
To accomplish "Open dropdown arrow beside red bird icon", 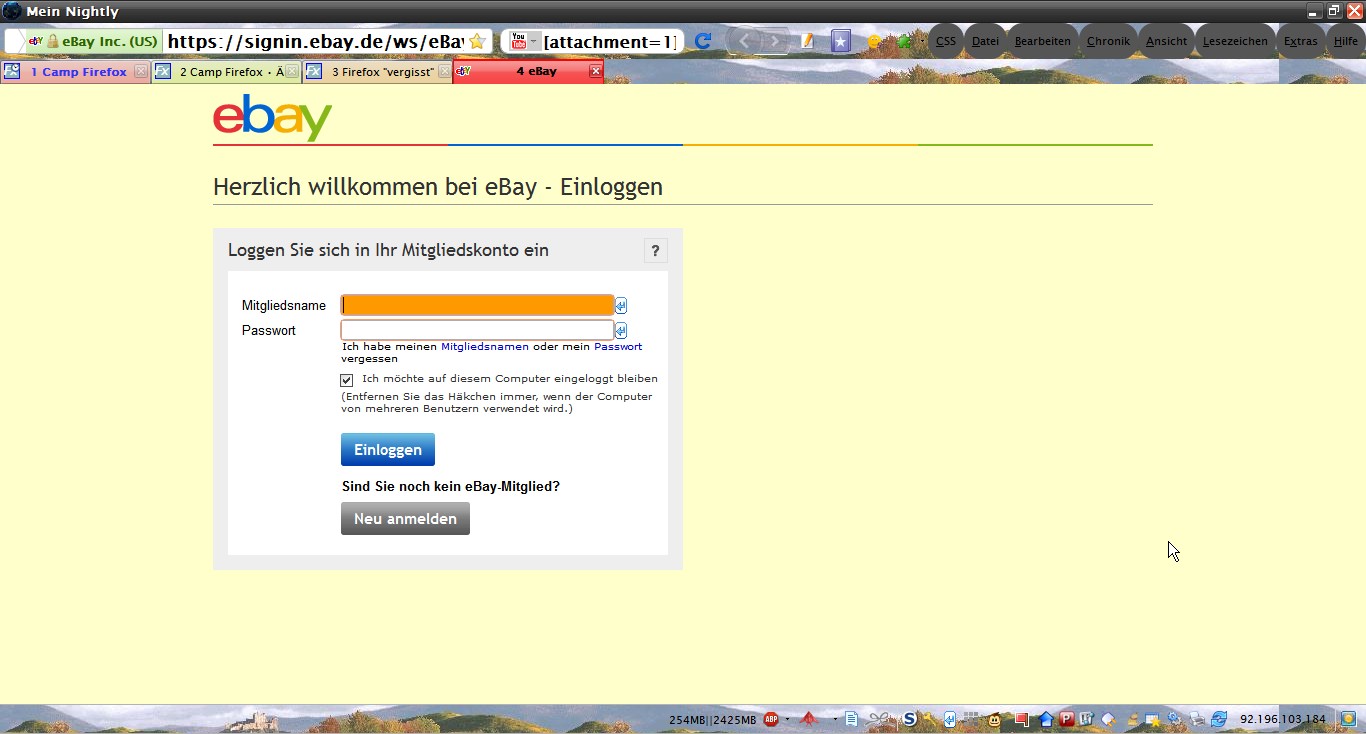I will click(835, 719).
